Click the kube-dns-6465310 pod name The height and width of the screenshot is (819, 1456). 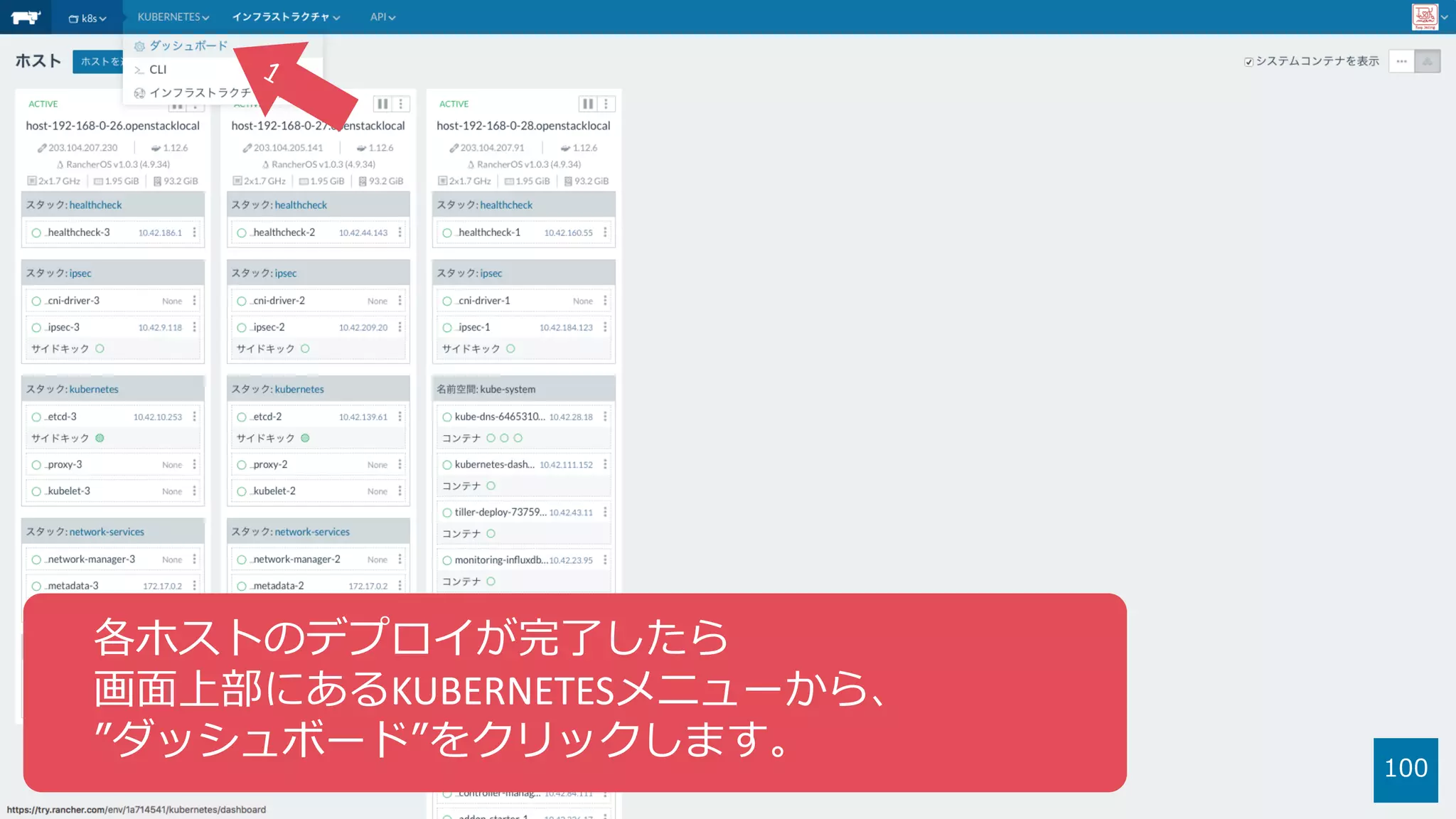pos(500,417)
